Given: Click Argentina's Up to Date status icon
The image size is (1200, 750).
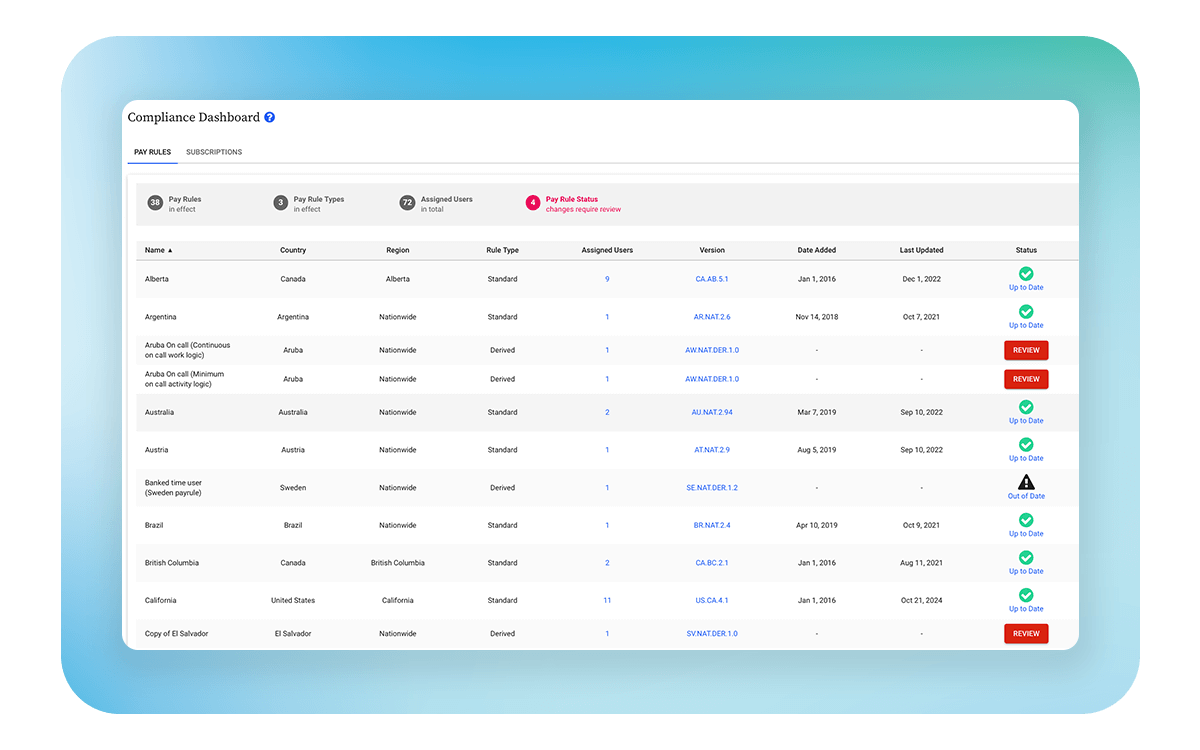Looking at the screenshot, I should 1026,311.
